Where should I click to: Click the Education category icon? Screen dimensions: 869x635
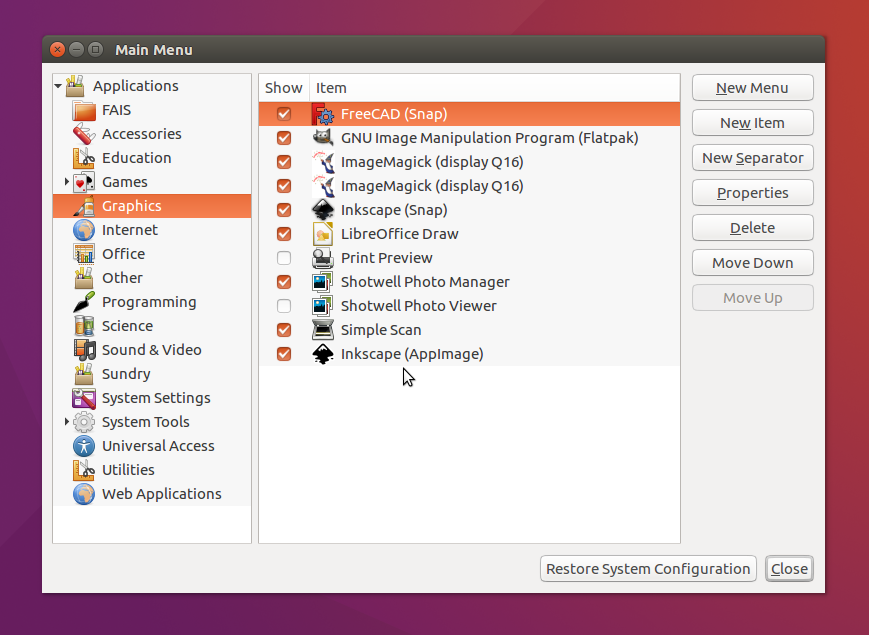pos(84,158)
